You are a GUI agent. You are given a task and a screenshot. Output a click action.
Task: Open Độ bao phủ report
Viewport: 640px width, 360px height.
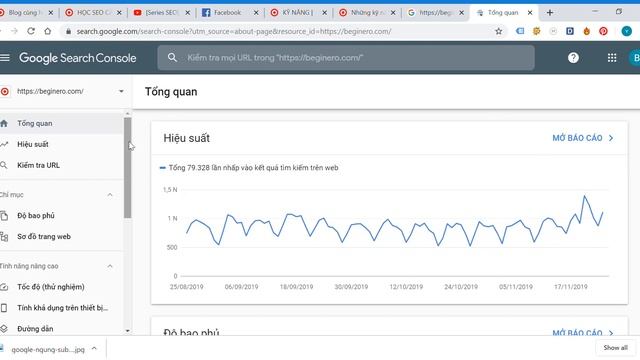(x=61, y=216)
